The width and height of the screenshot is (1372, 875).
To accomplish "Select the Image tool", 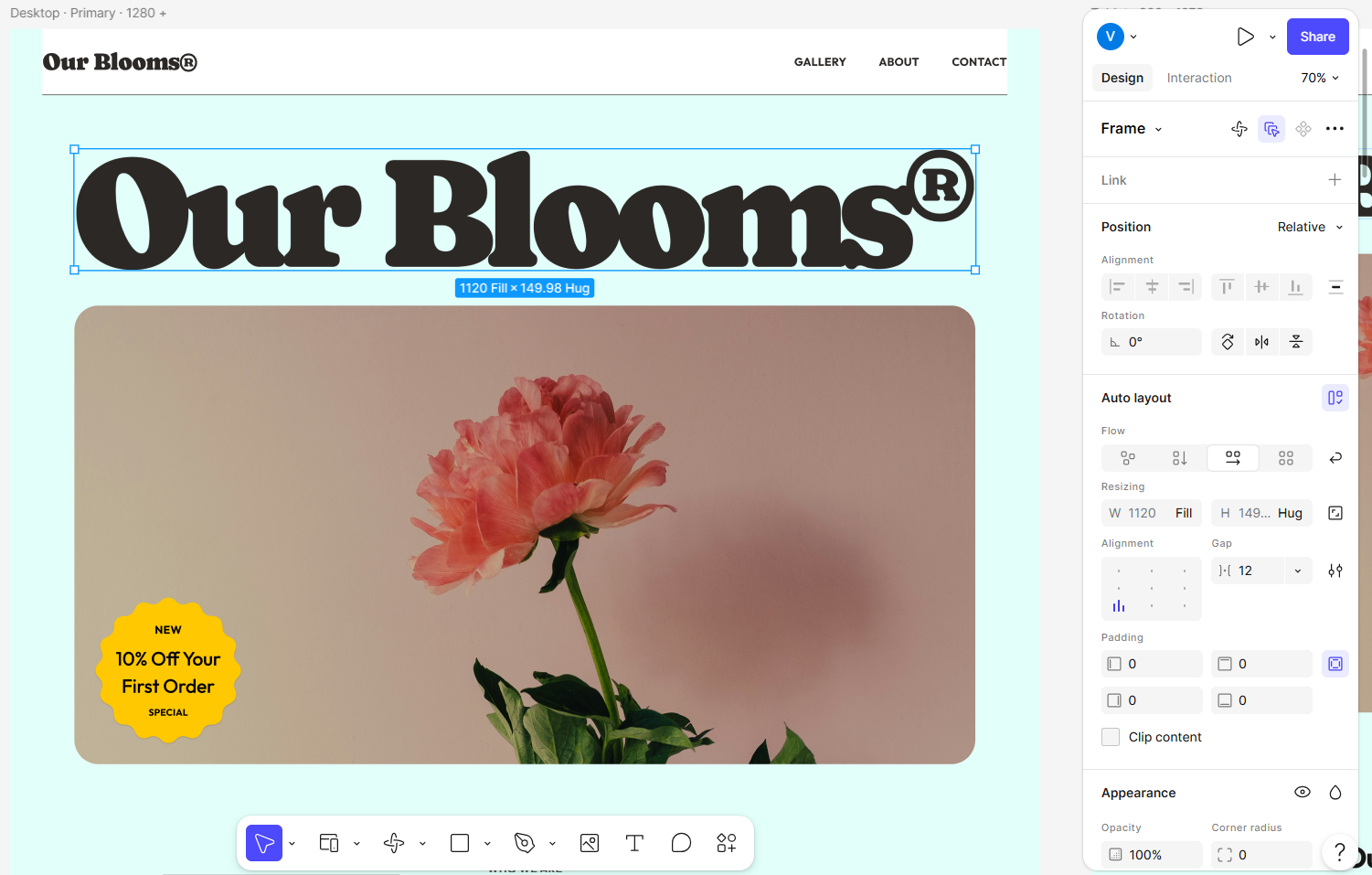I will coord(590,843).
